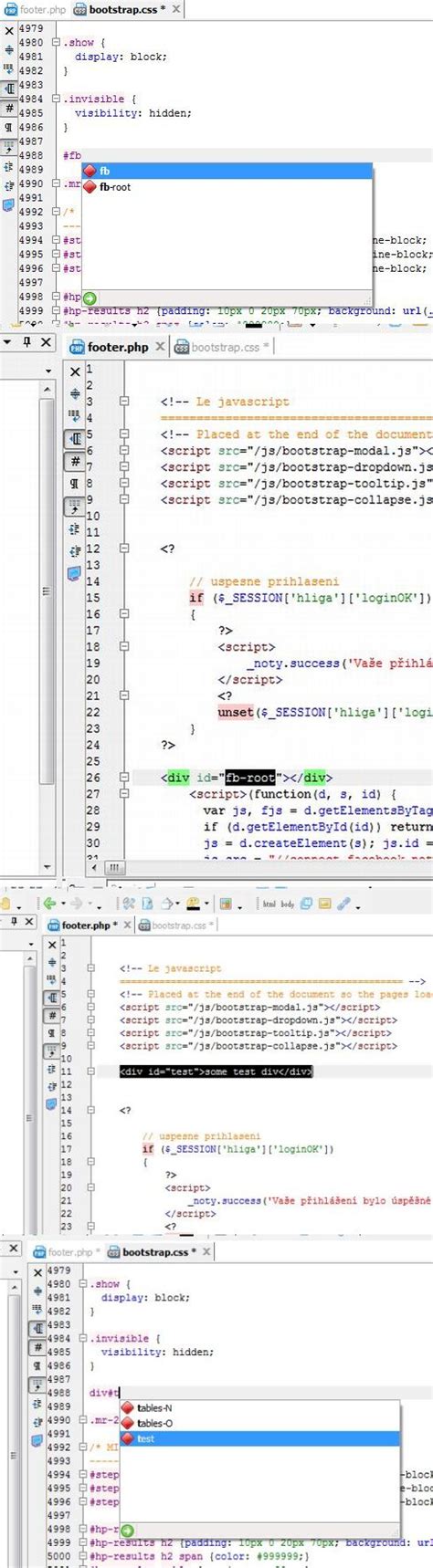Close the bootstrap.css tab in fb autocomplete window
This screenshot has width=433, height=1568.
(176, 9)
